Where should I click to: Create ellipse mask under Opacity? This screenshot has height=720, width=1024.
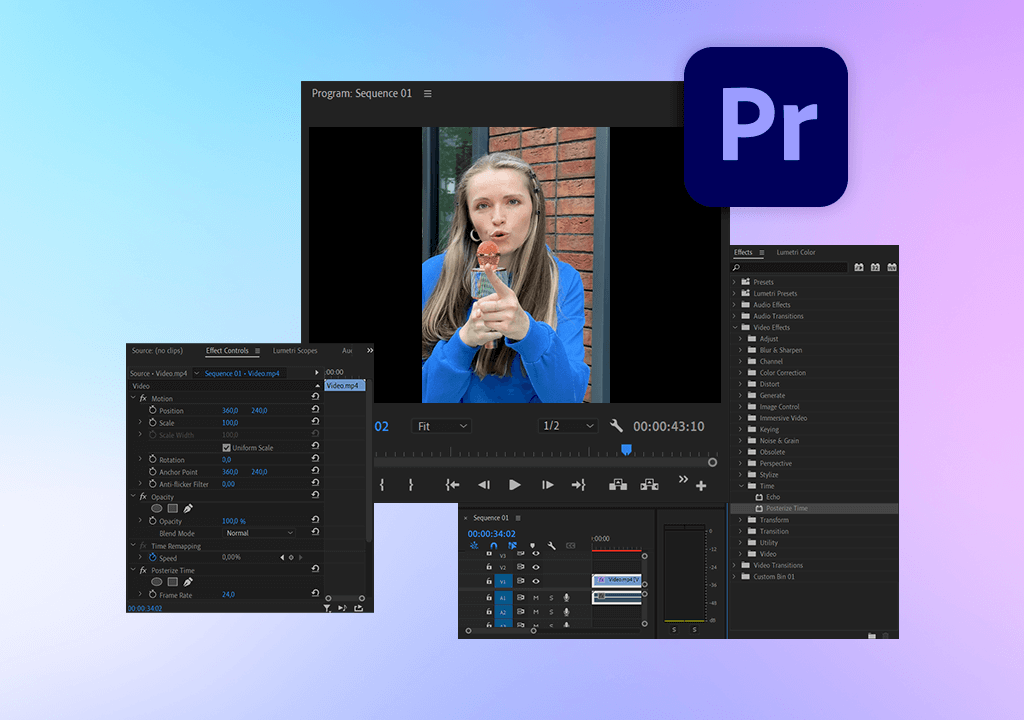[x=157, y=508]
